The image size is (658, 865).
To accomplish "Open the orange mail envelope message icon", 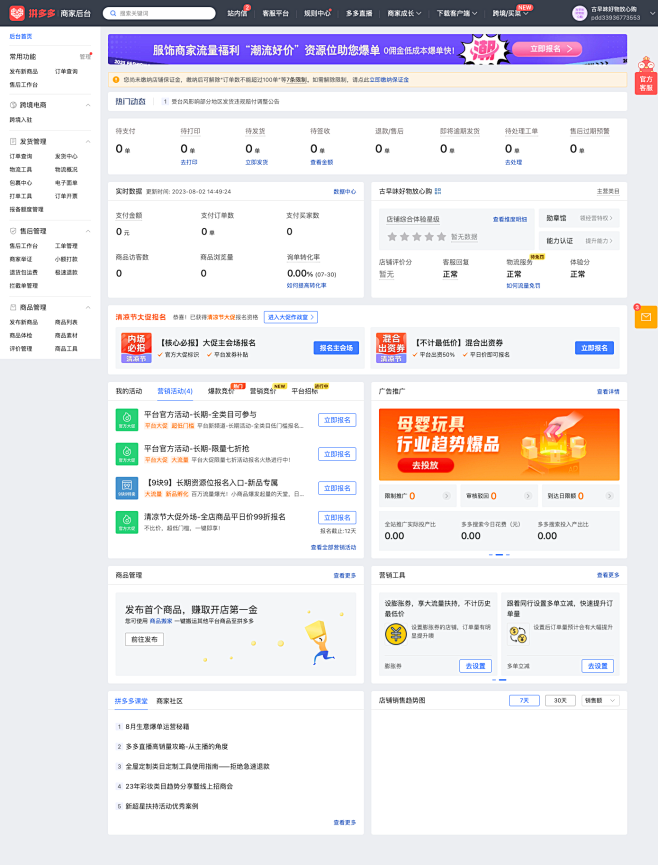I will click(x=646, y=317).
